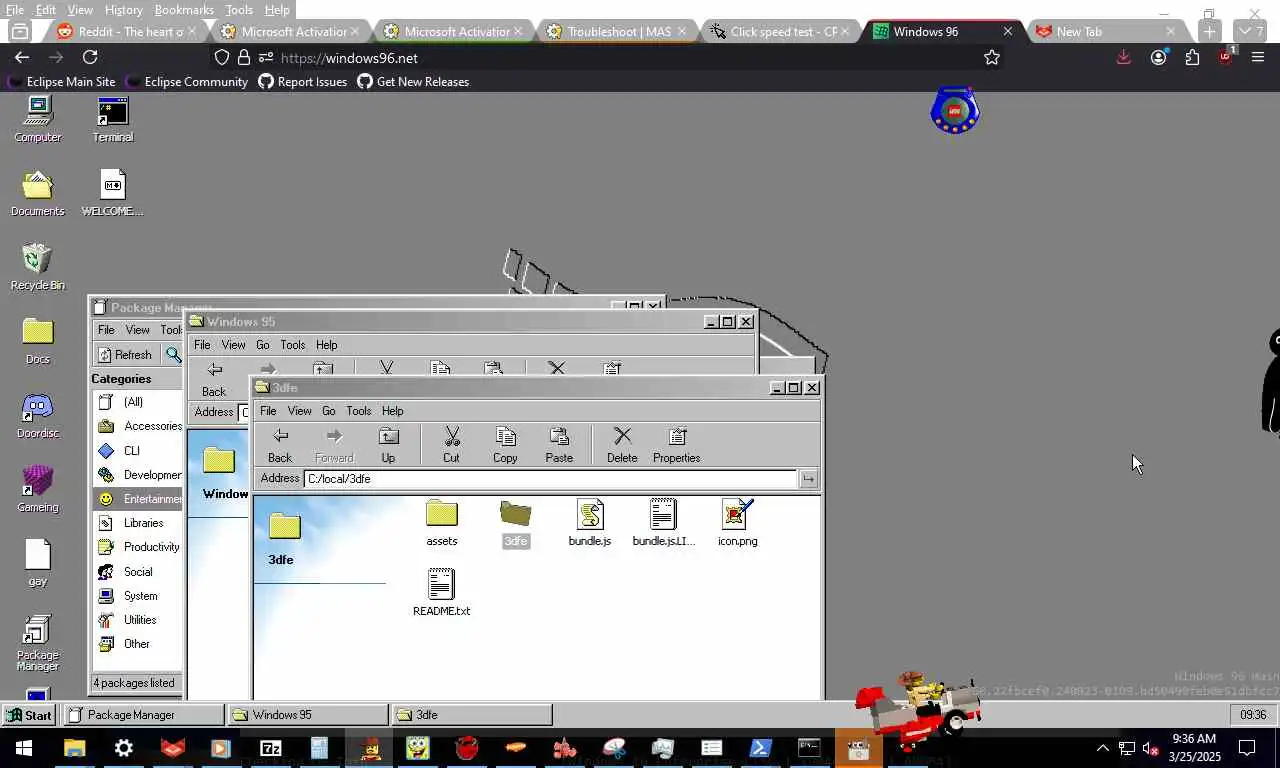Bookmark this page with the star icon

[x=992, y=58]
